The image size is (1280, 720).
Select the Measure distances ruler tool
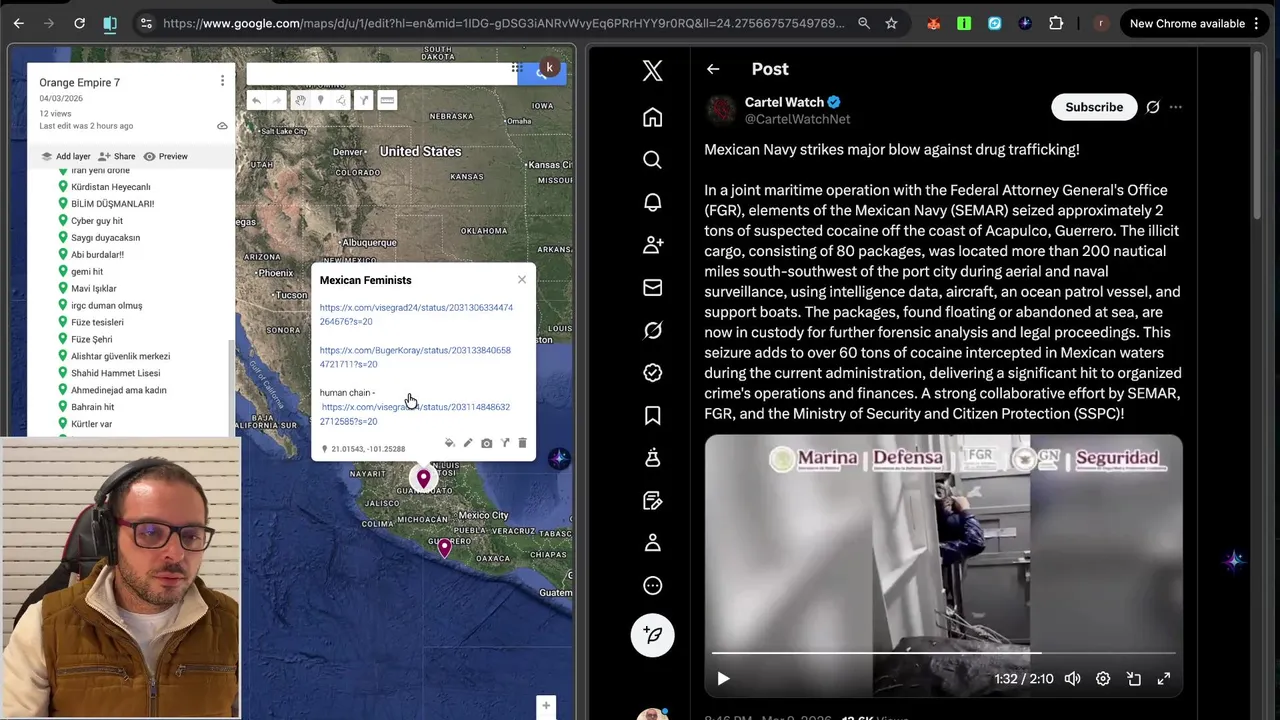click(x=387, y=100)
